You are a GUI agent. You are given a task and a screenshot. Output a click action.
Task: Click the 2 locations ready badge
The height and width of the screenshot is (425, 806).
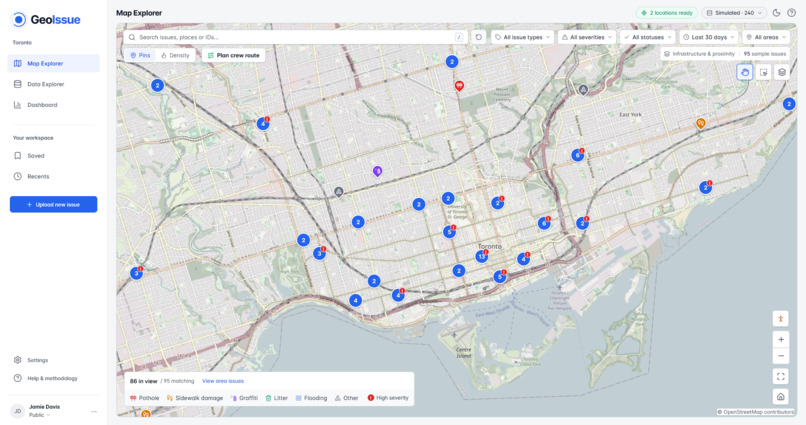[x=666, y=13]
